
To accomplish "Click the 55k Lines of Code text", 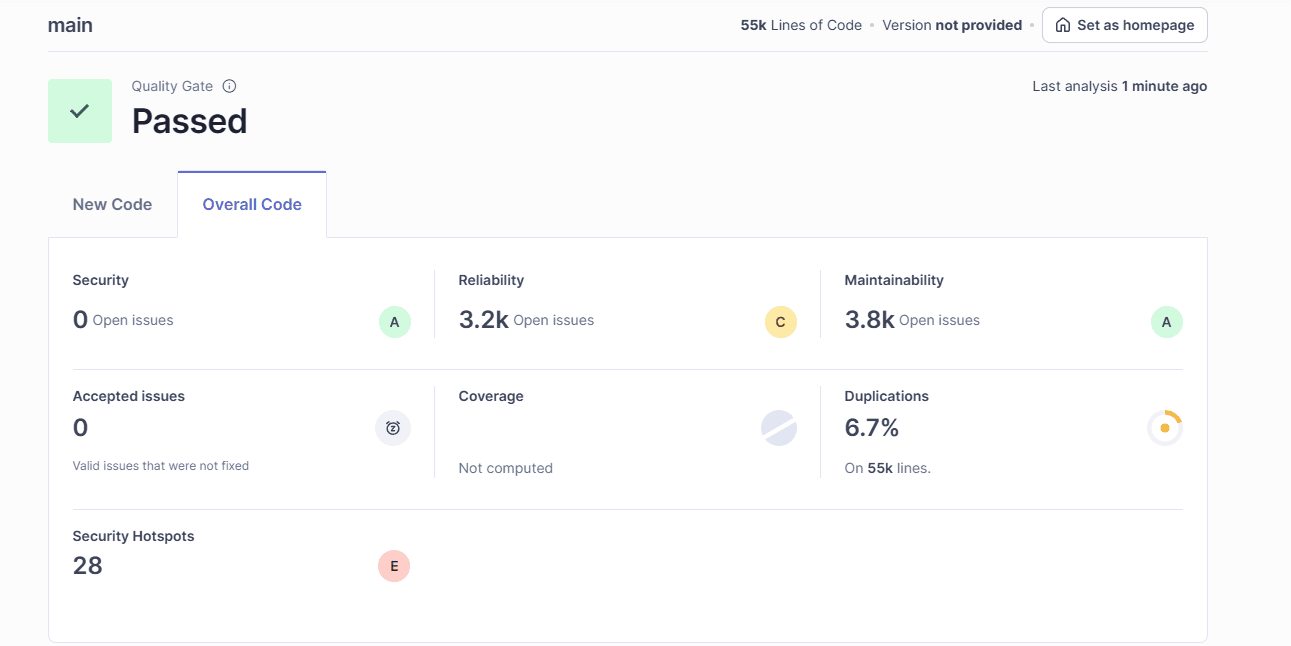I will pos(800,25).
